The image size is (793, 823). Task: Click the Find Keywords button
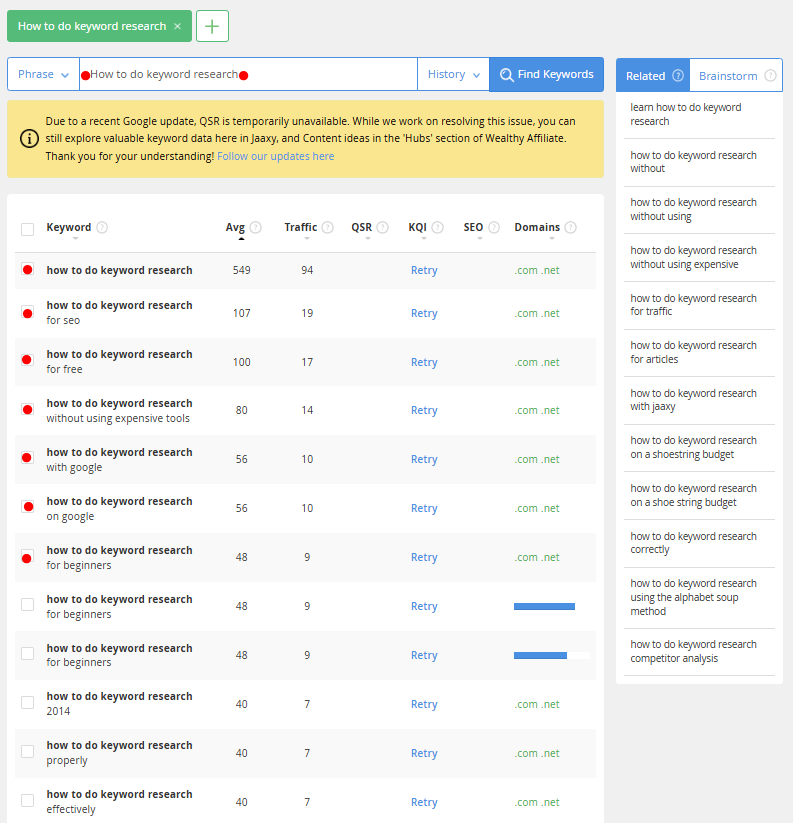[x=546, y=74]
